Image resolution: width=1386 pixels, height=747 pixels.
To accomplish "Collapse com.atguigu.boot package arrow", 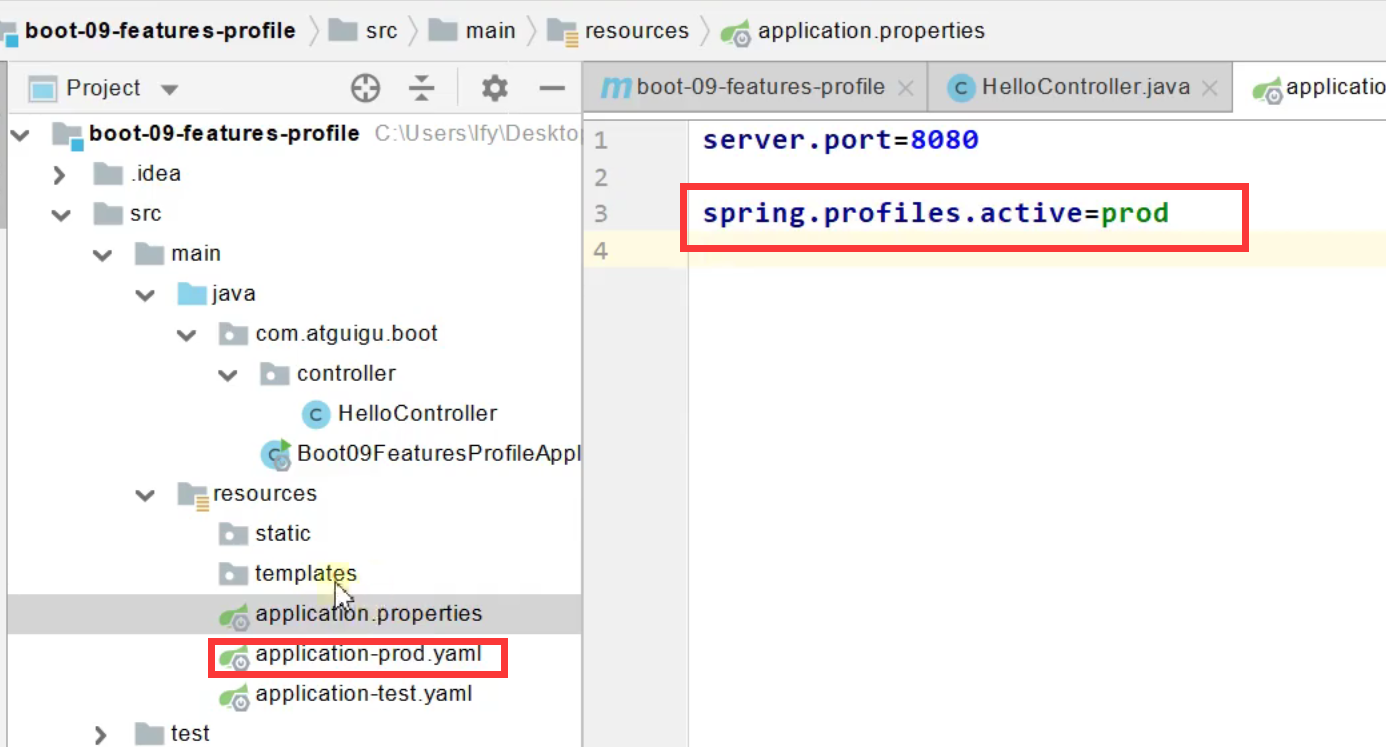I will [187, 334].
